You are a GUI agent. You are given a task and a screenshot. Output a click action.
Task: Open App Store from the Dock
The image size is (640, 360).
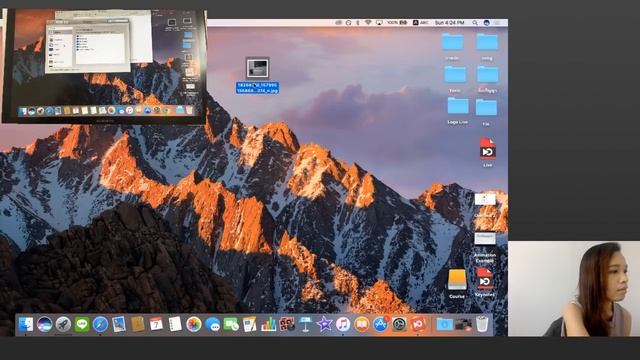click(380, 324)
